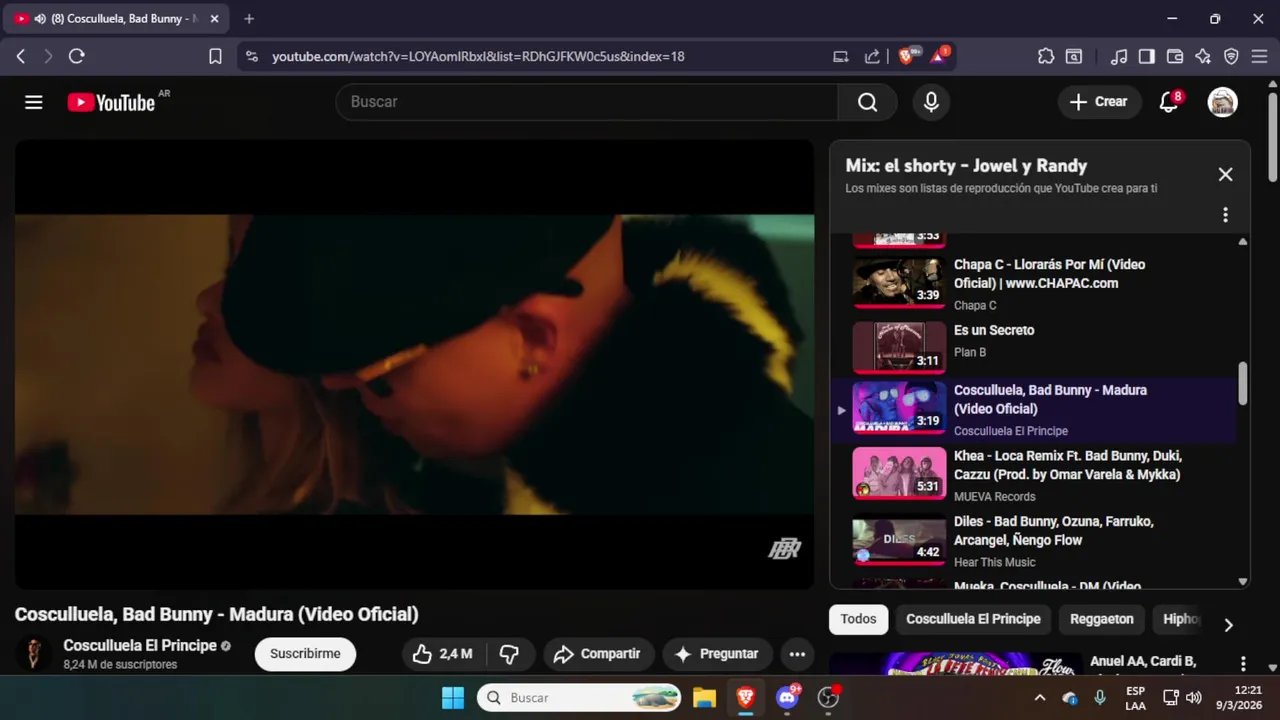Go back to the previous page

(21, 57)
